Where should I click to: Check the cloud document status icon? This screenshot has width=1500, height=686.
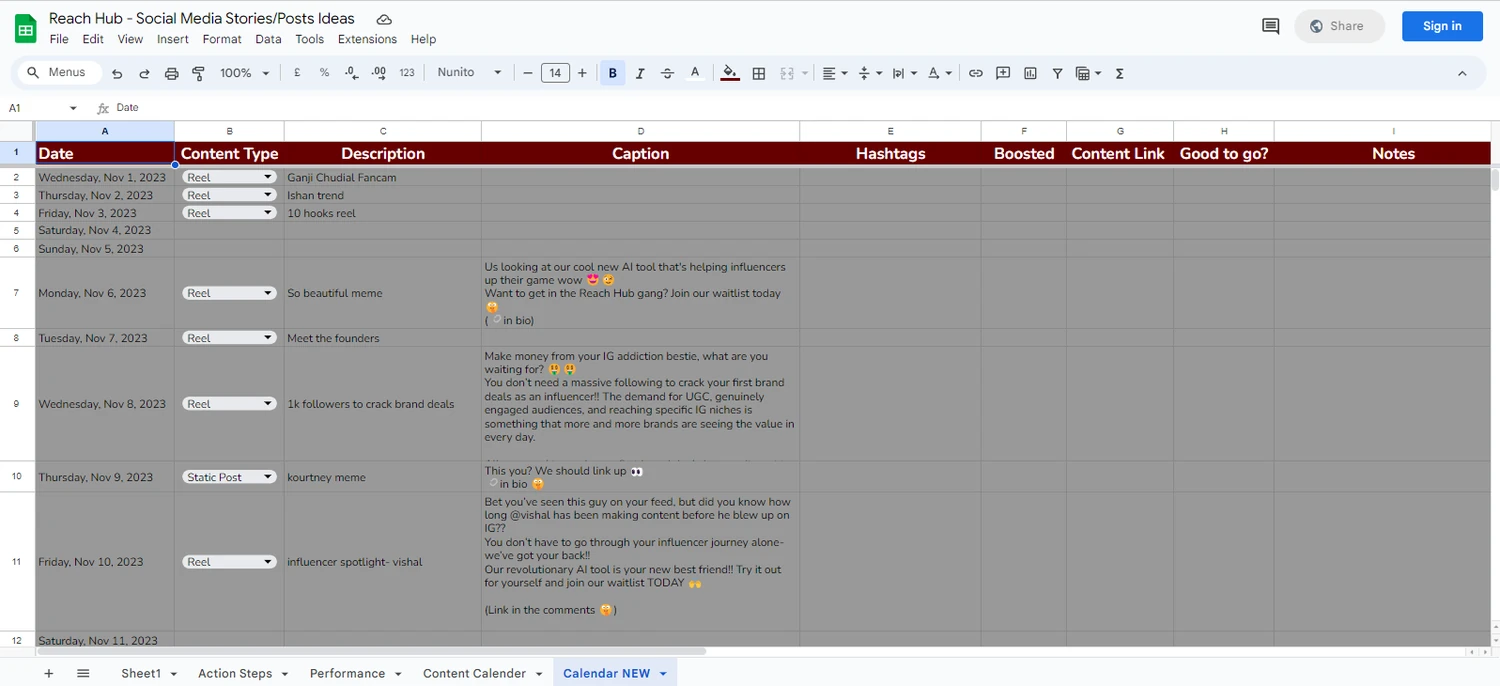point(384,19)
